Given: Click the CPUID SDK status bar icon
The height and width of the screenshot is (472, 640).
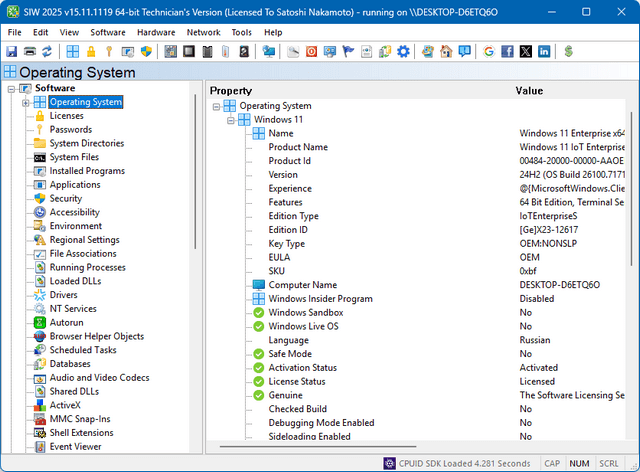Looking at the screenshot, I should click(389, 463).
